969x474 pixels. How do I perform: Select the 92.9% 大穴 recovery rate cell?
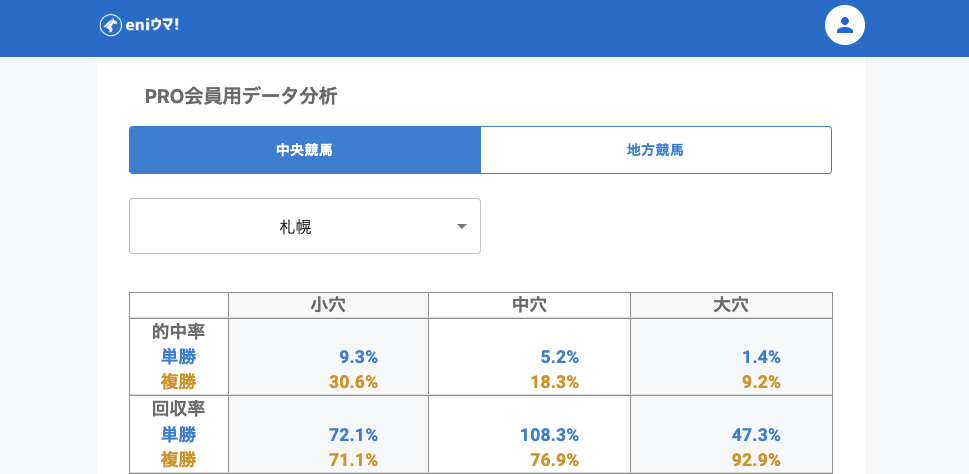756,459
